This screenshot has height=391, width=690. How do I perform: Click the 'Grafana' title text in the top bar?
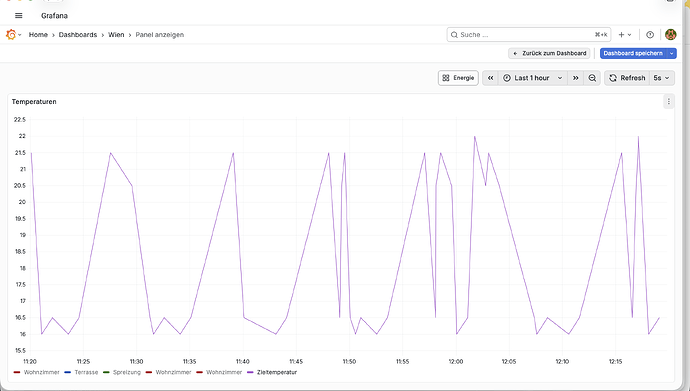tap(55, 16)
